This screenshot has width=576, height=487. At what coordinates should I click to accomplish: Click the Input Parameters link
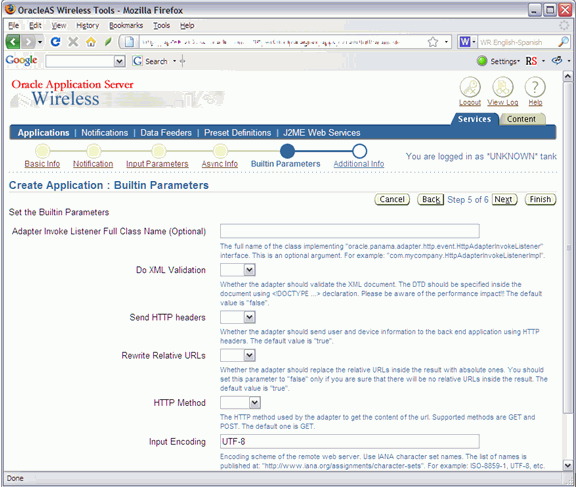[157, 164]
